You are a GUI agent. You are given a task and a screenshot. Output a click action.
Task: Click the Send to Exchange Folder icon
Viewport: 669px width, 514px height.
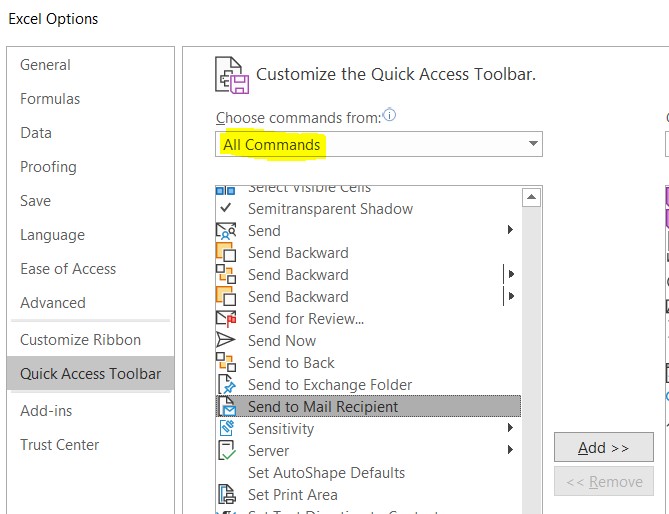(x=227, y=385)
